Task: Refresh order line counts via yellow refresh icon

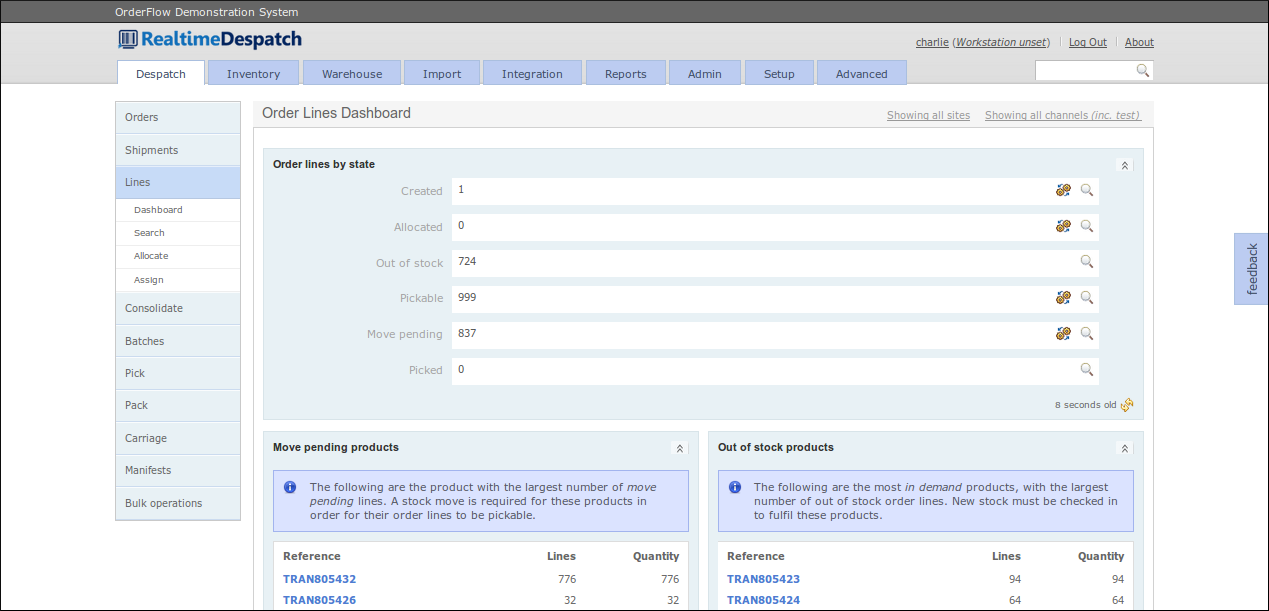Action: (x=1127, y=405)
